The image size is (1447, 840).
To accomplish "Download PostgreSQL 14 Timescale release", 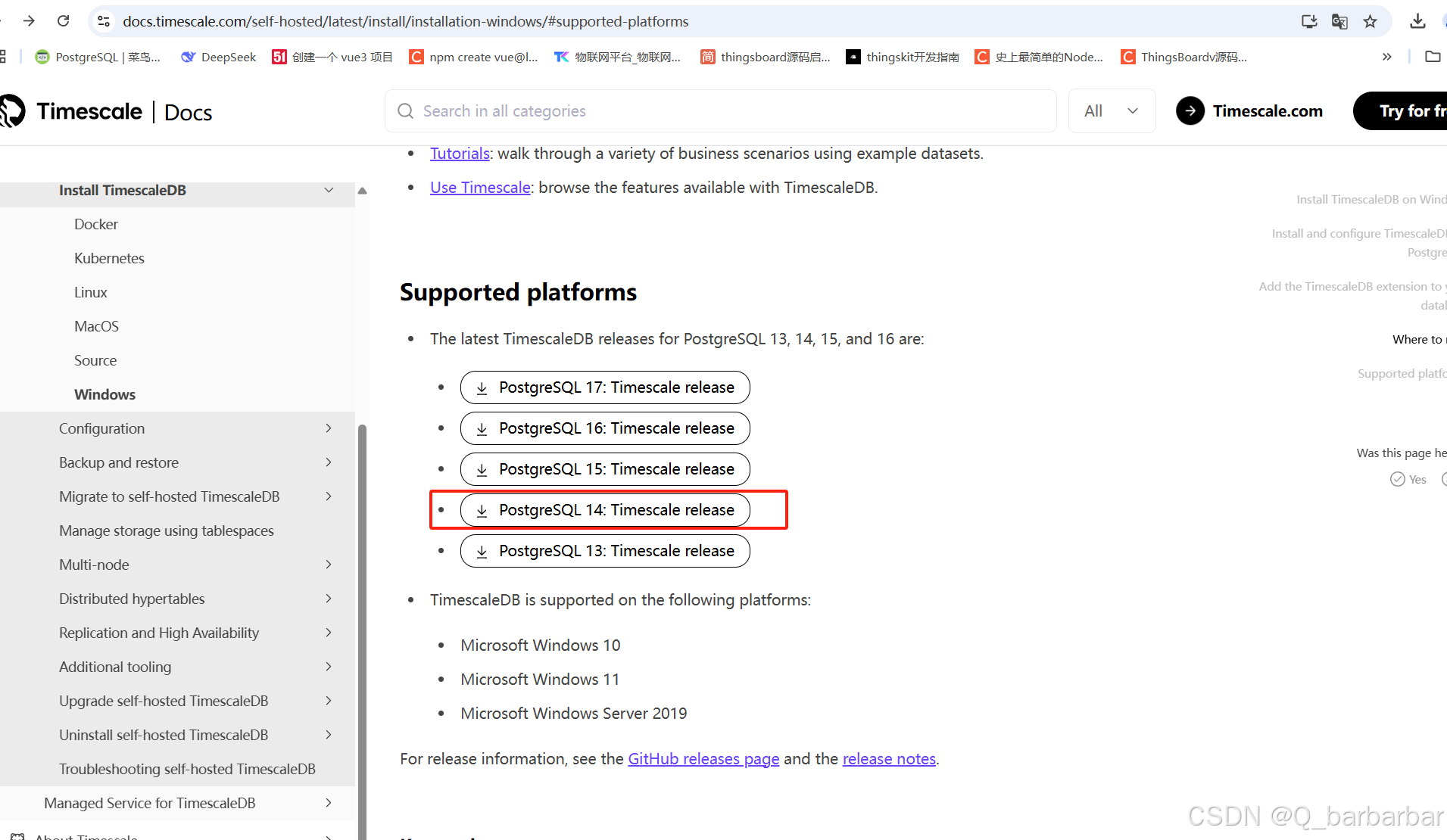I will [605, 510].
